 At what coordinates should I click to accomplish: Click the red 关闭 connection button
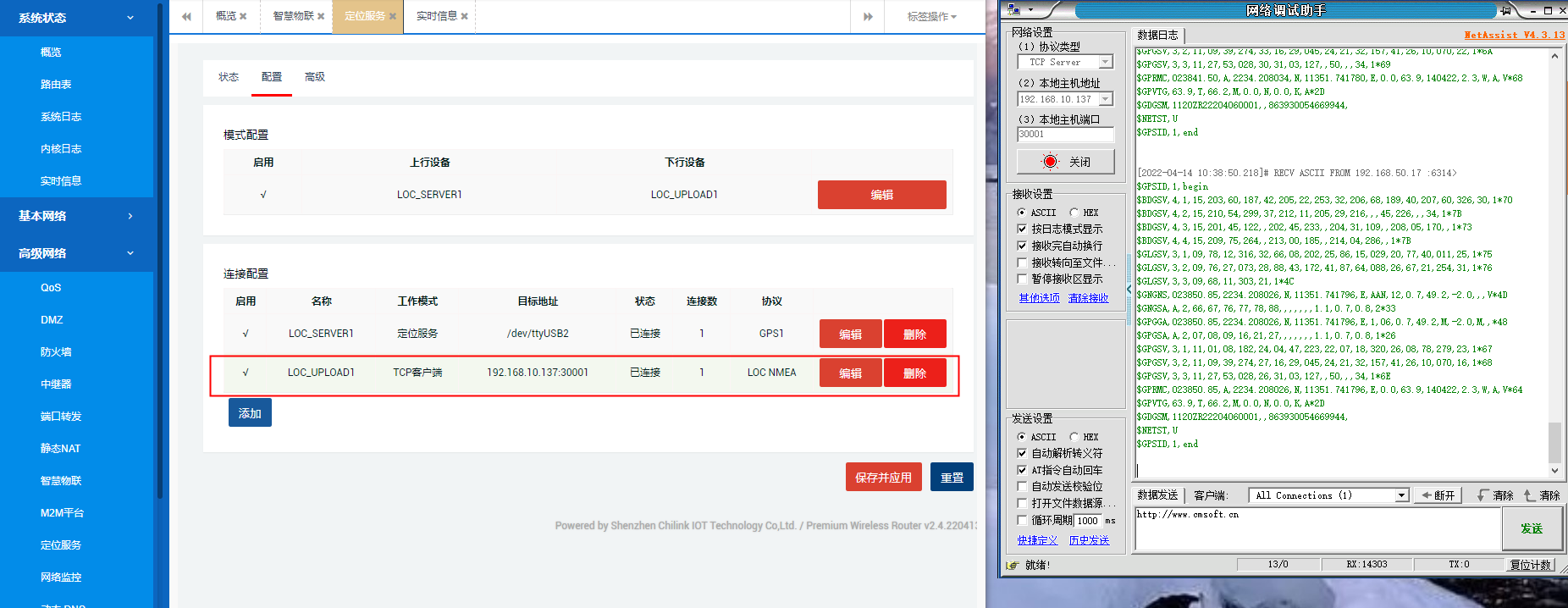coord(1065,162)
